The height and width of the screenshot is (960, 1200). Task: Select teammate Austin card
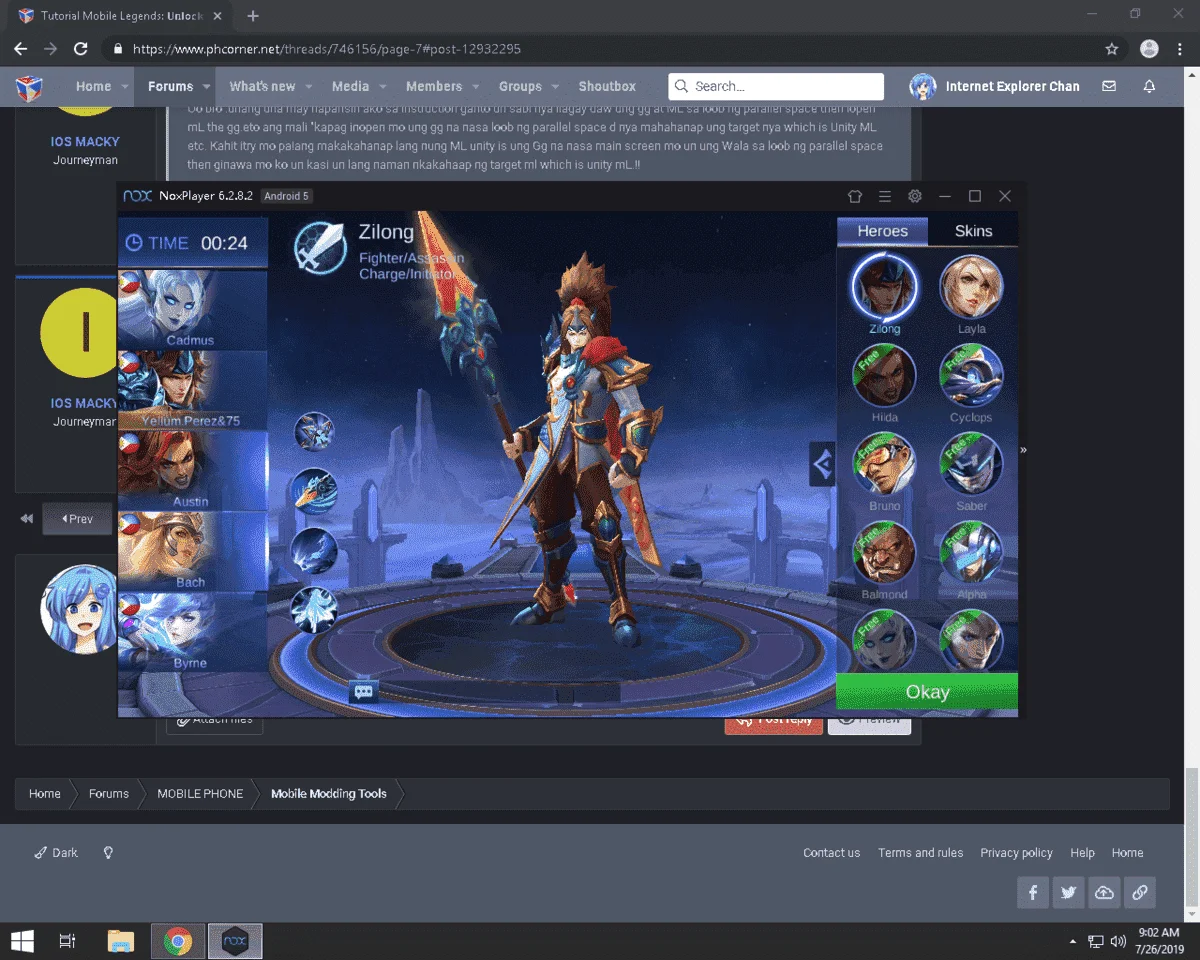(193, 471)
